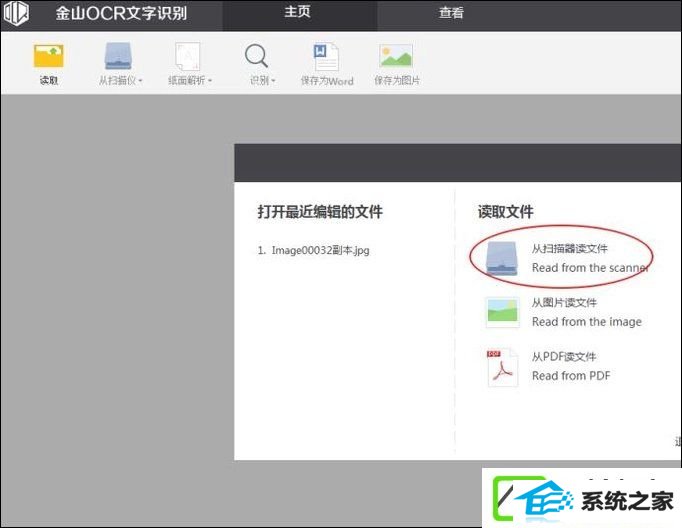Click the 金山OCR logo icon in title bar
Image resolution: width=682 pixels, height=528 pixels.
[x=17, y=13]
